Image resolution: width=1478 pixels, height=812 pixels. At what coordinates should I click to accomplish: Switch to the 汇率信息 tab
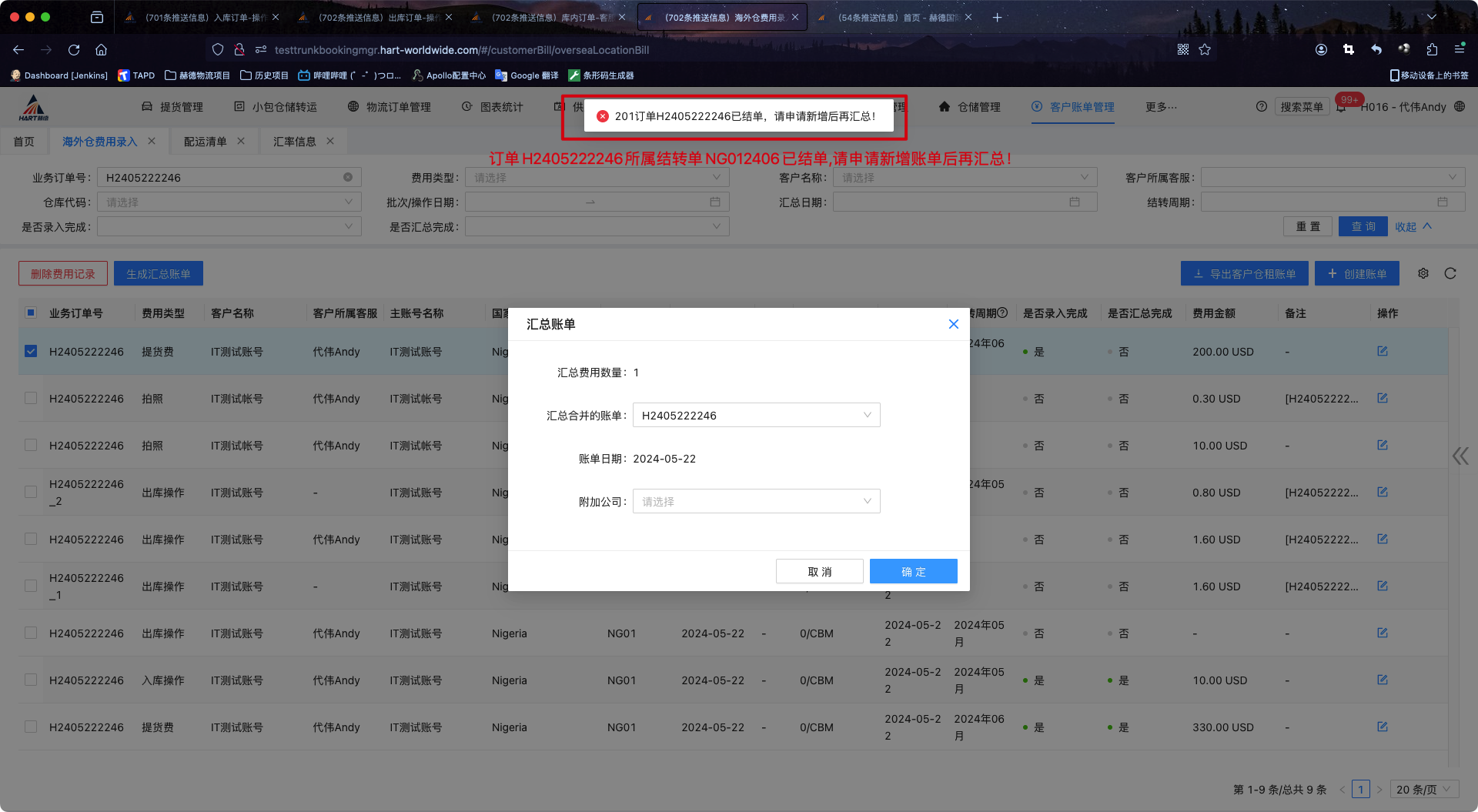[295, 141]
